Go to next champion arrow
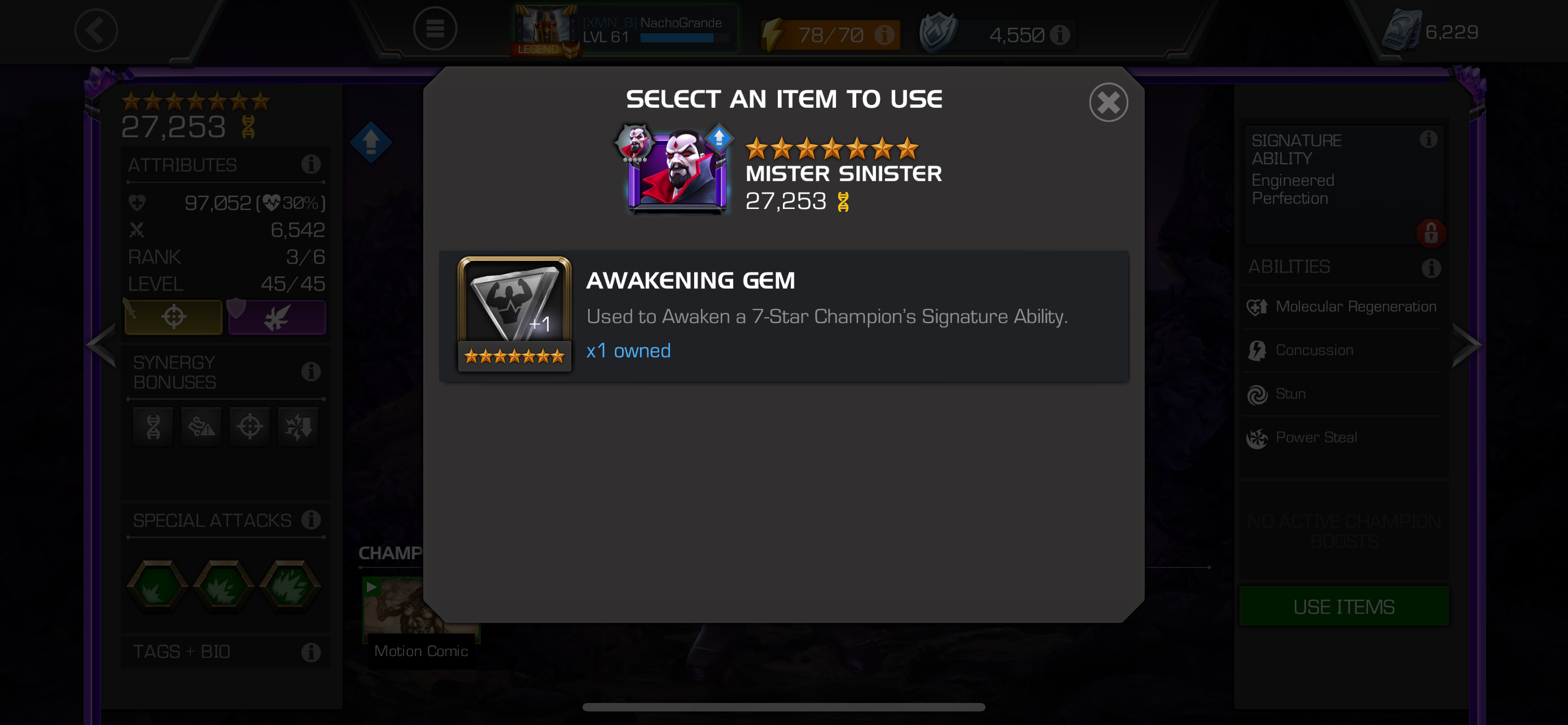Screen dimensions: 1568x725 tap(1467, 345)
